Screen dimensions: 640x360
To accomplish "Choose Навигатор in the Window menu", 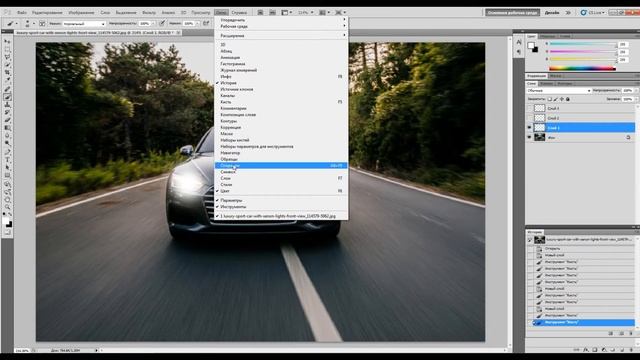I will click(281, 153).
